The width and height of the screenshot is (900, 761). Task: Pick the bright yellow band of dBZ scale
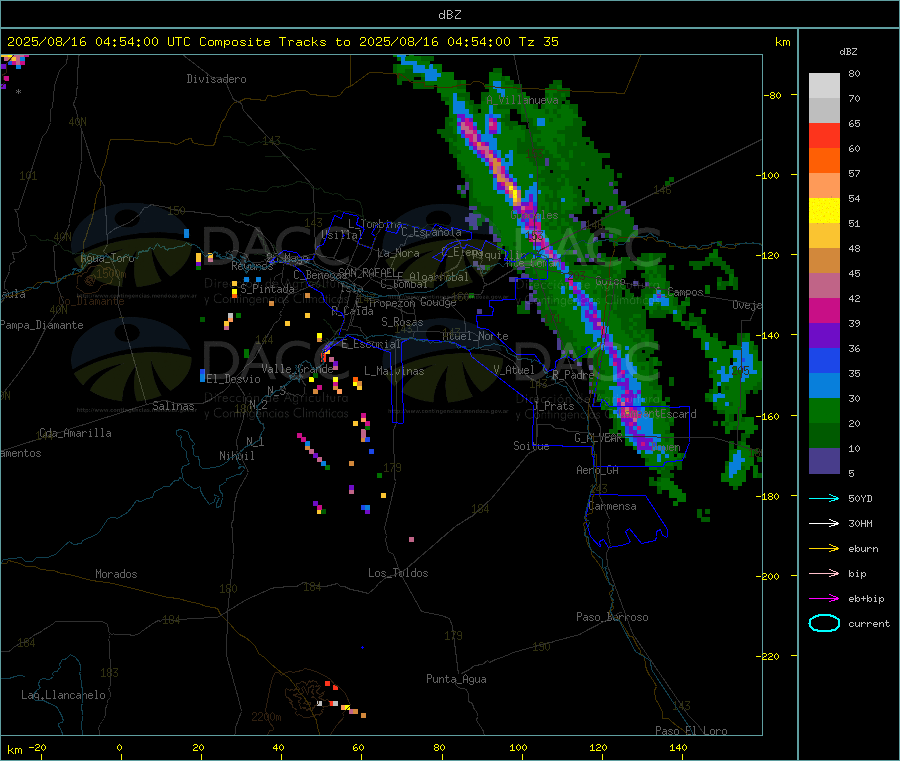tap(824, 211)
